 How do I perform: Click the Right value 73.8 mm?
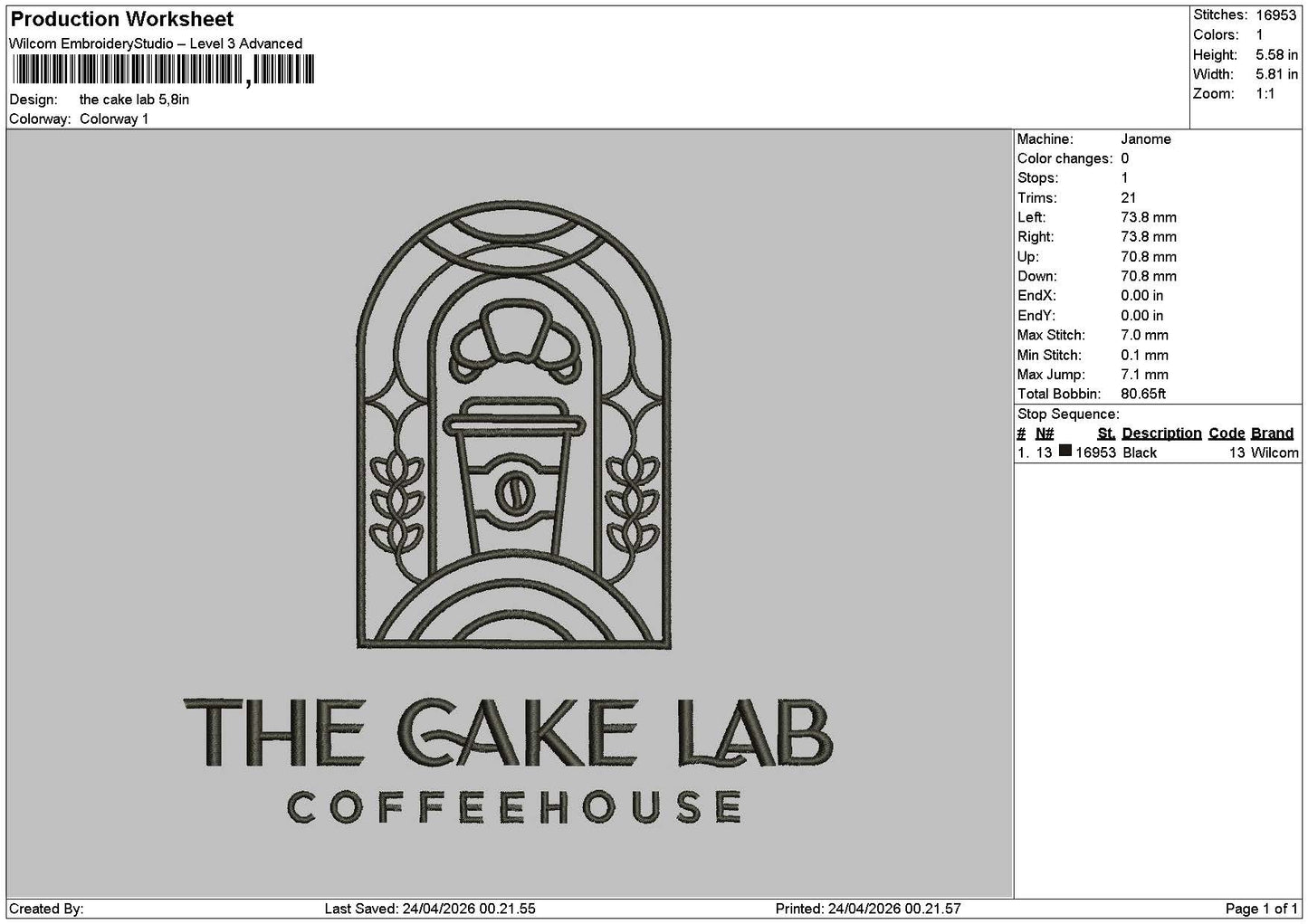[x=1149, y=237]
